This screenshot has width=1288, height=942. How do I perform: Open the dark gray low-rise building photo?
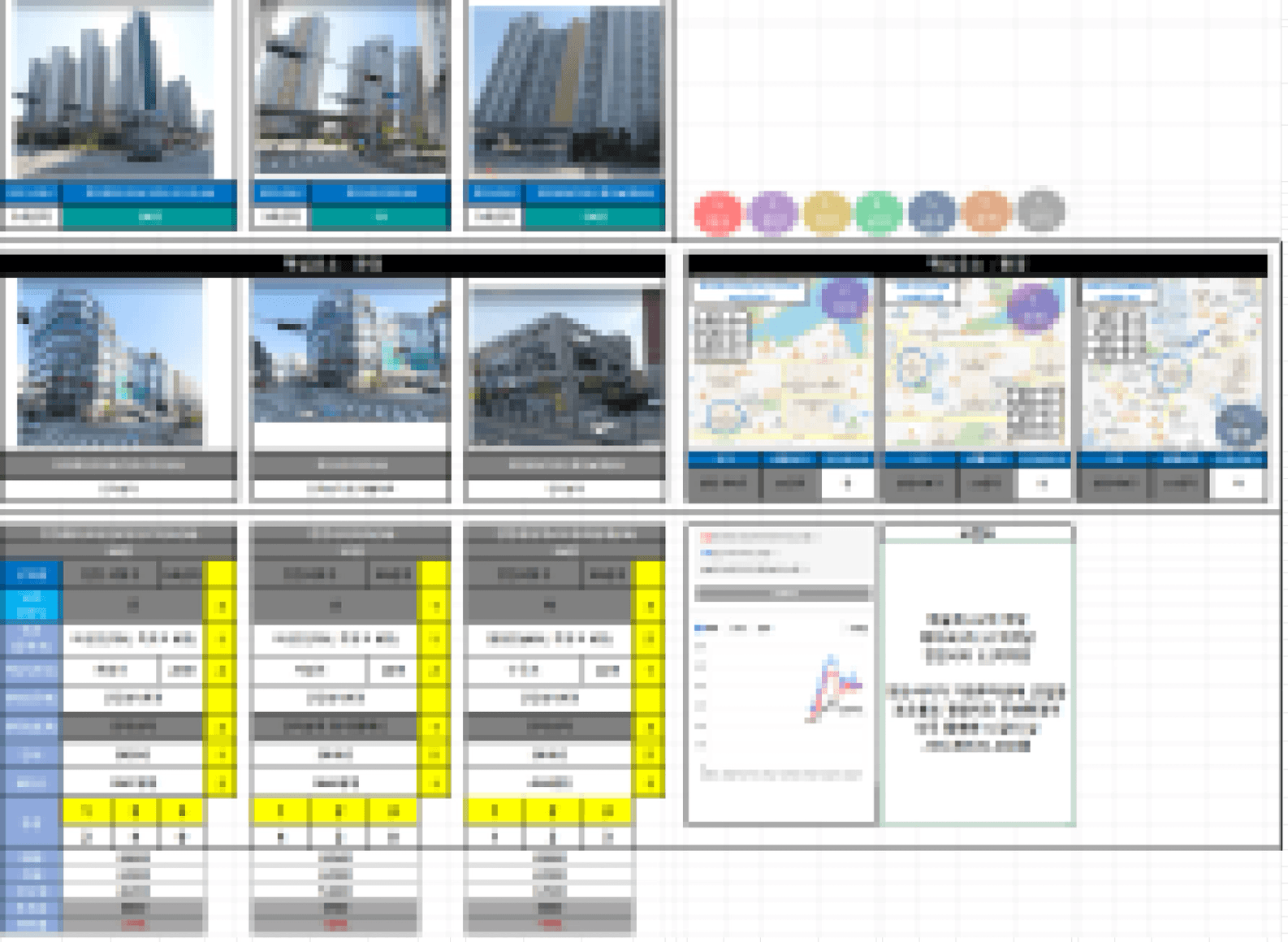pos(567,367)
